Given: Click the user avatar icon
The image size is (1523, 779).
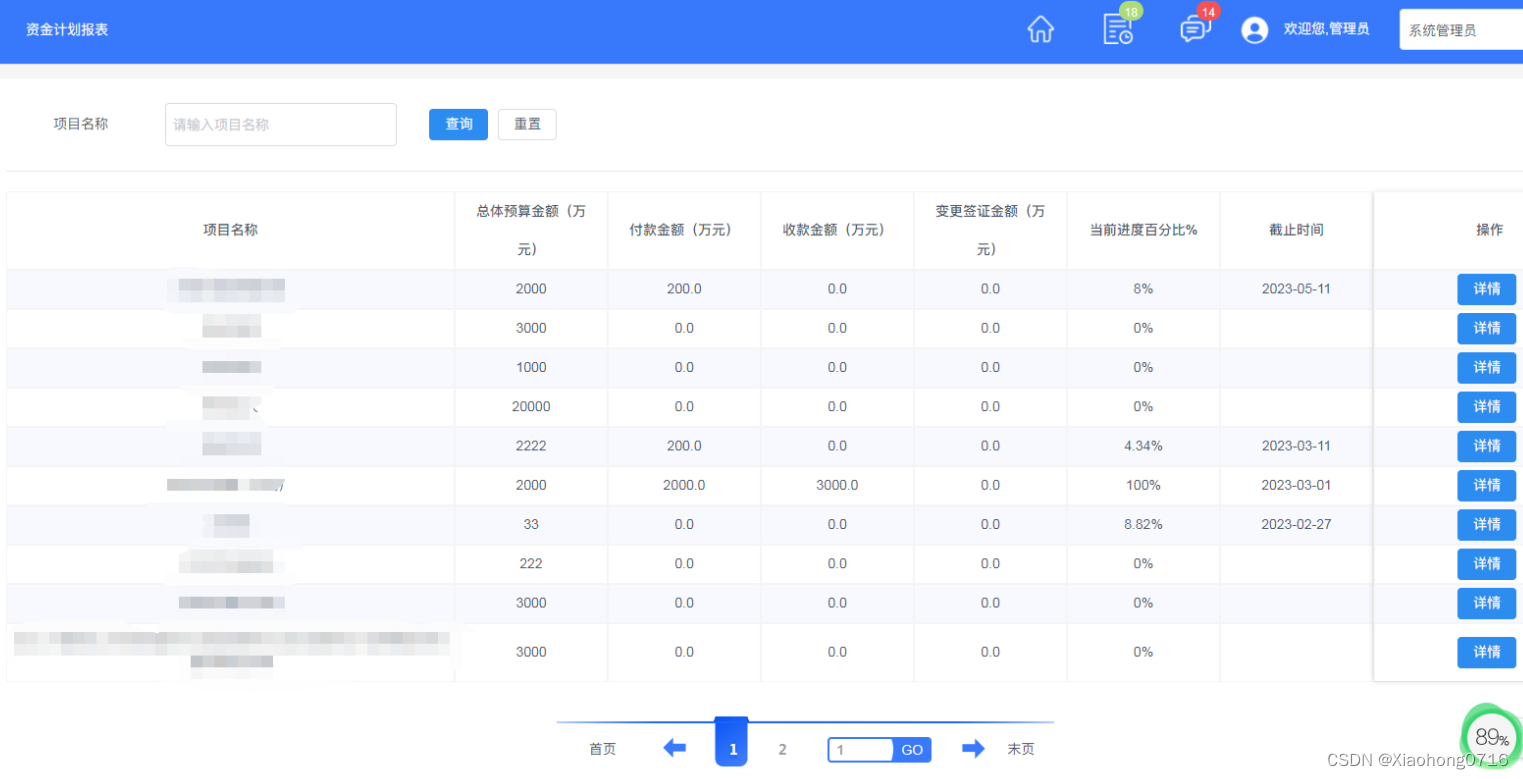Looking at the screenshot, I should click(1256, 30).
